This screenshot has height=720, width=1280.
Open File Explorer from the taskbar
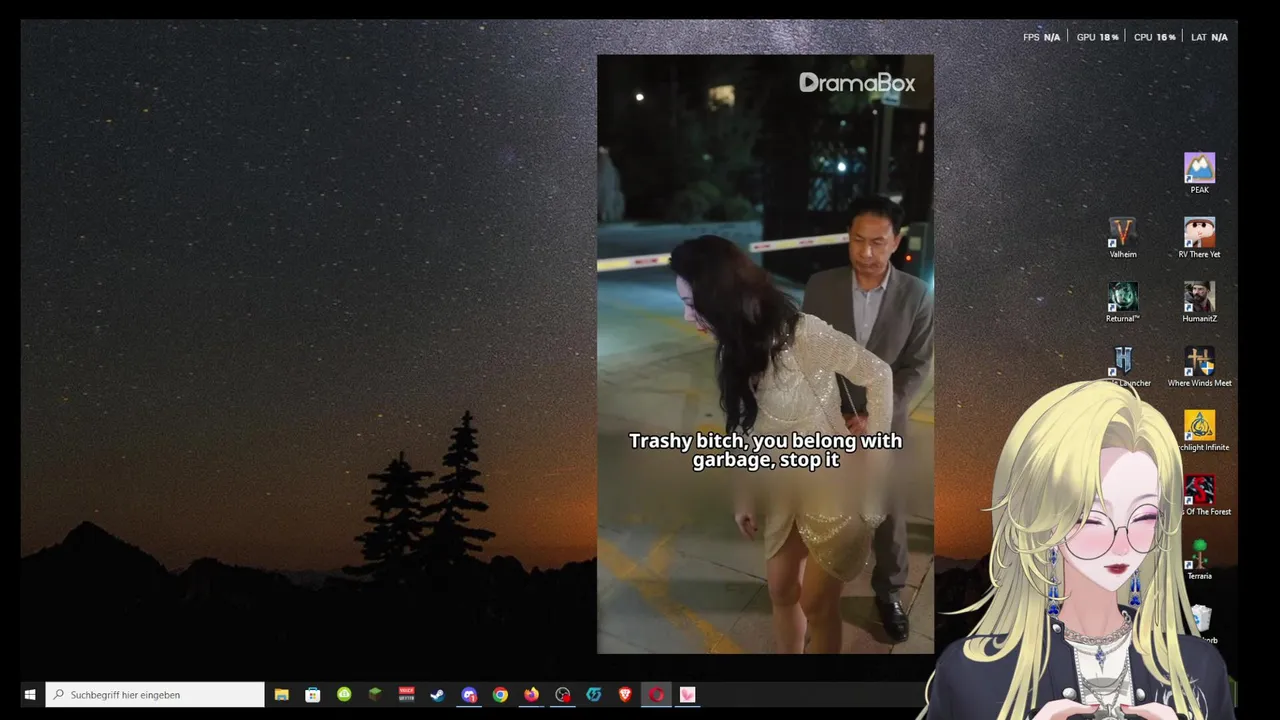(282, 694)
